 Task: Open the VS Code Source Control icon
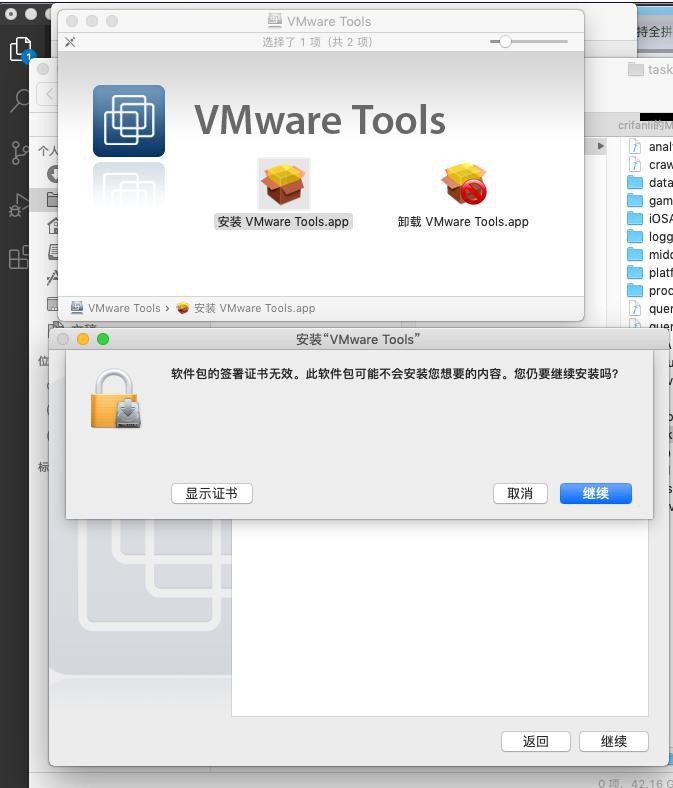pyautogui.click(x=19, y=153)
